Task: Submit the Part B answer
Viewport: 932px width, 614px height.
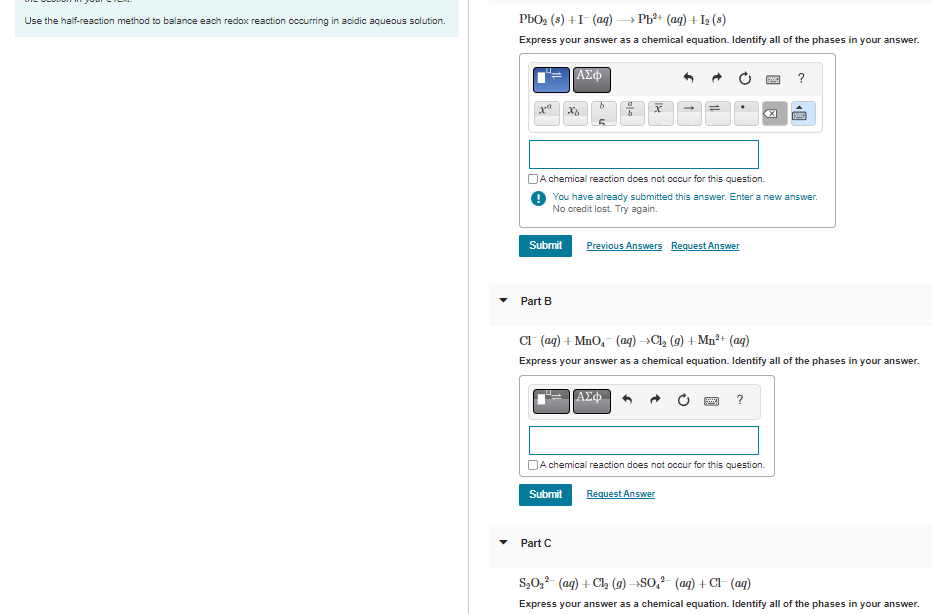Action: point(545,495)
